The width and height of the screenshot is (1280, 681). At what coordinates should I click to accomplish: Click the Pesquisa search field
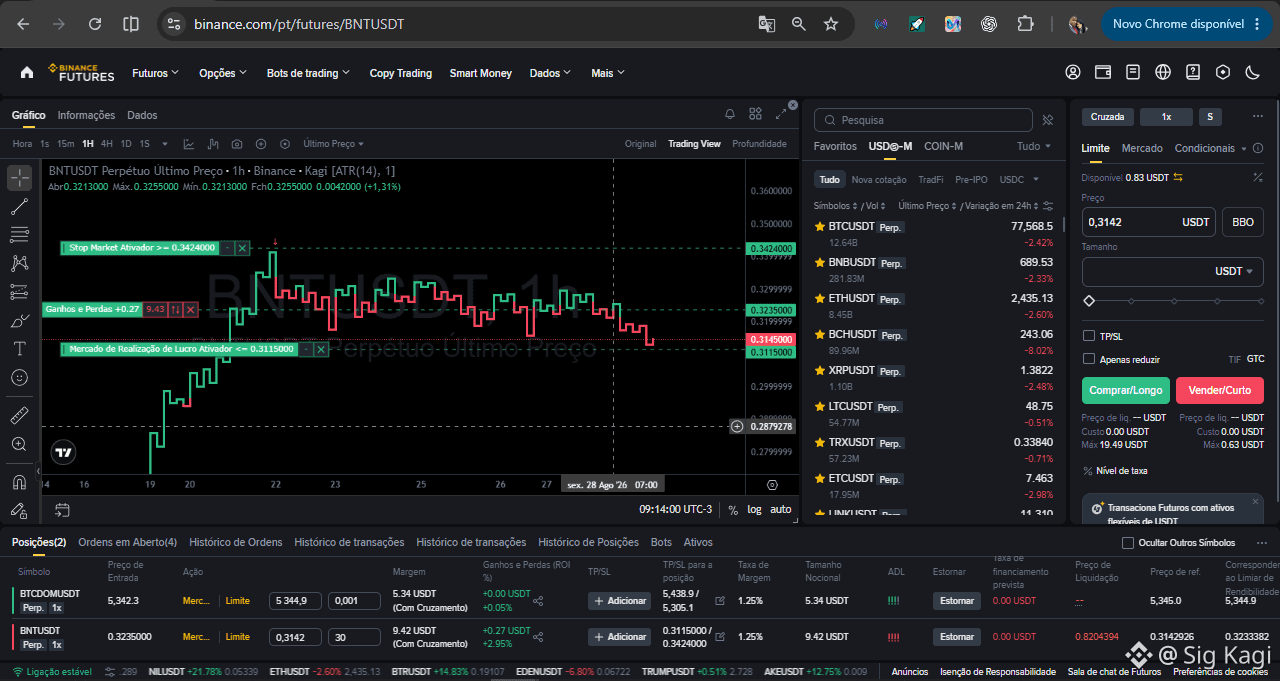coord(923,120)
